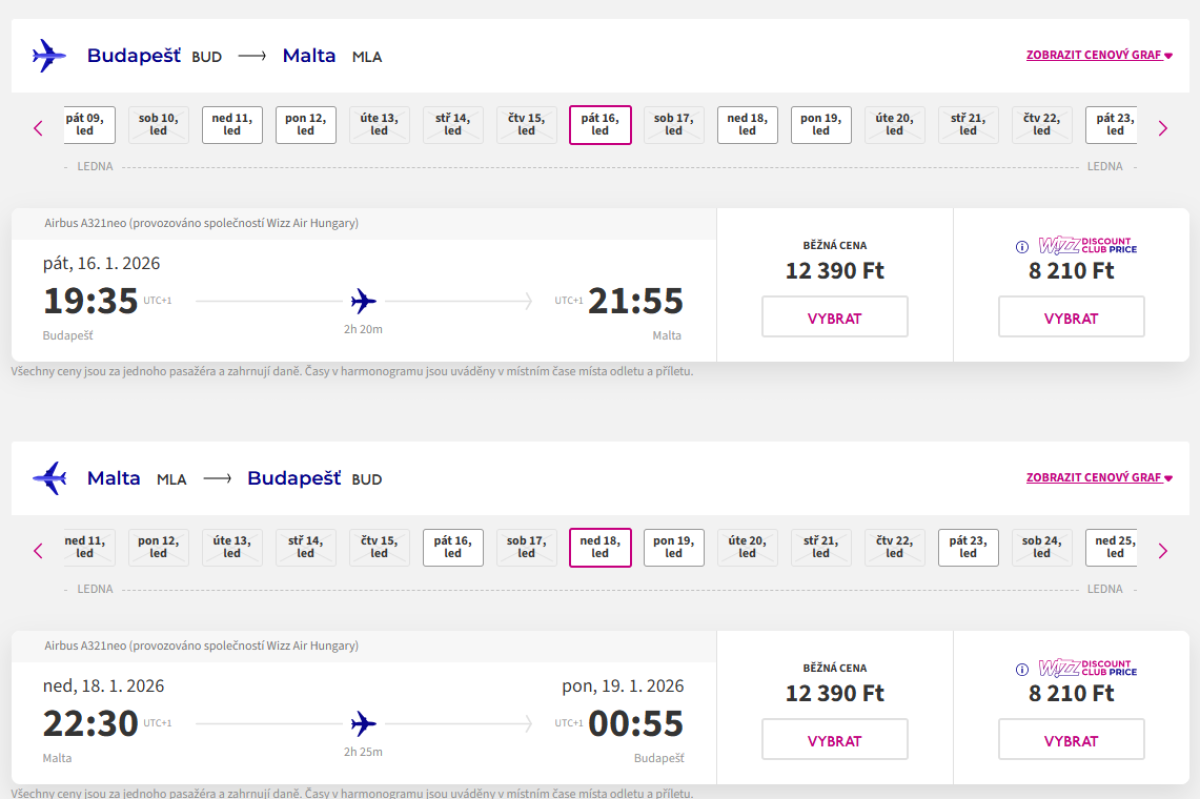Click the info icon beside return Wizz Discount Club
Image resolution: width=1200 pixels, height=799 pixels.
pyautogui.click(x=1022, y=670)
